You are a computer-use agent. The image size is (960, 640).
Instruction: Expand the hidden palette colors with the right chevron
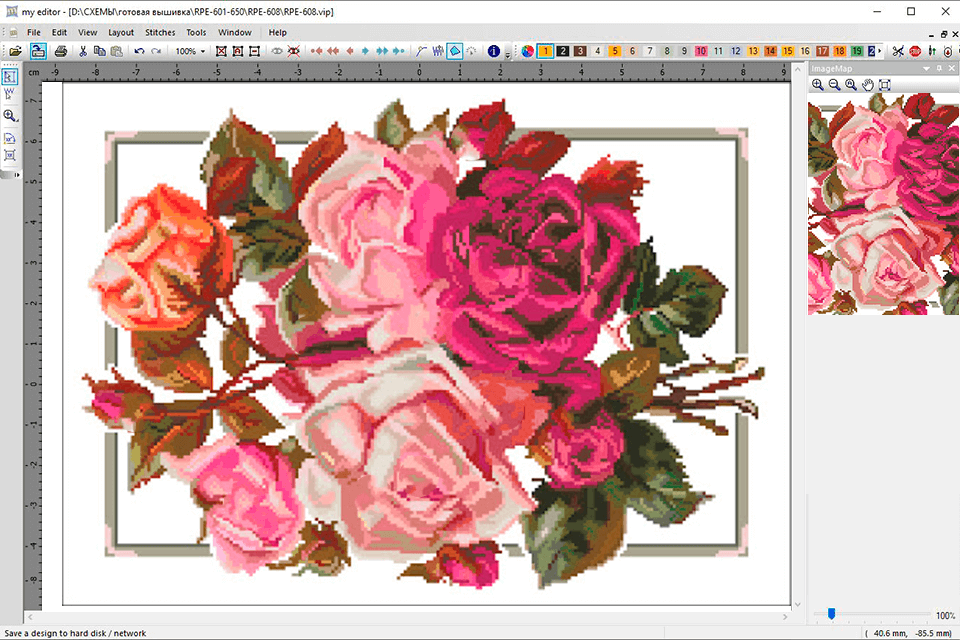coord(881,50)
